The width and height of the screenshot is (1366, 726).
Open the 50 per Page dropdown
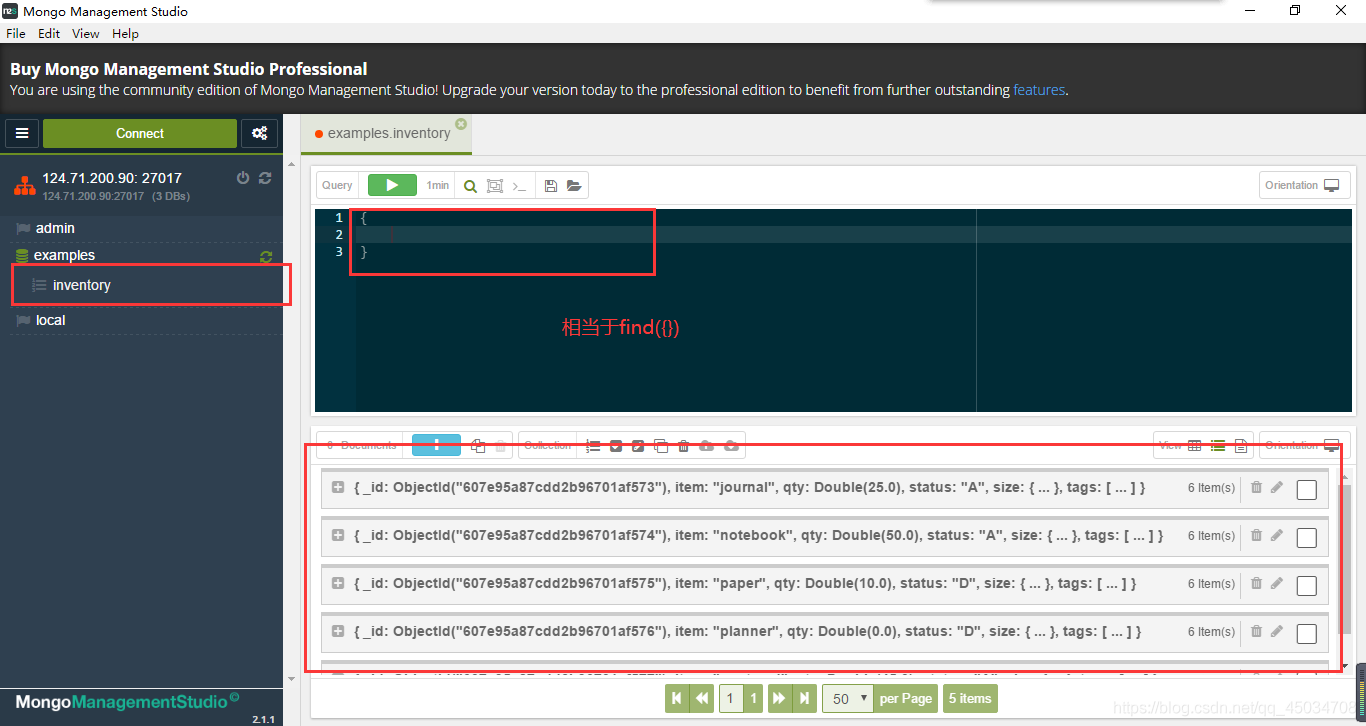point(848,698)
